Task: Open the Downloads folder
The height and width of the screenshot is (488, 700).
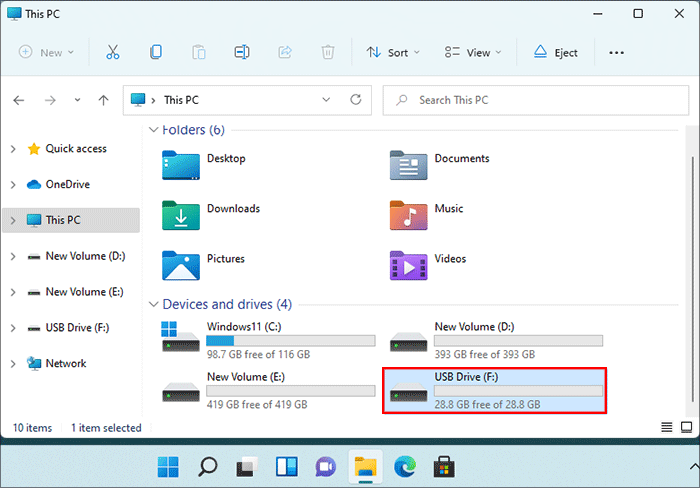Action: tap(232, 209)
